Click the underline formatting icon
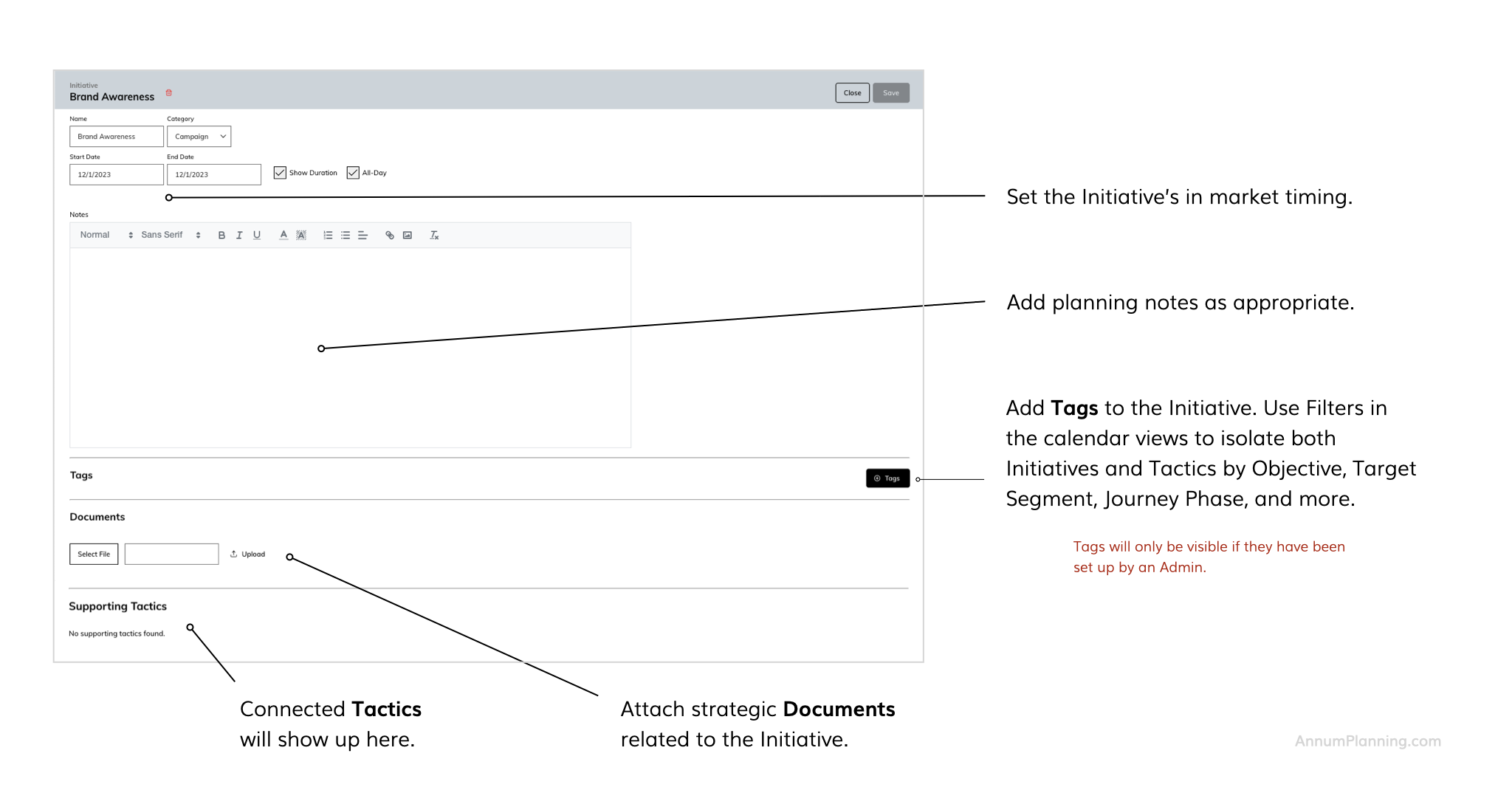Viewport: 1512px width, 807px height. pos(257,236)
